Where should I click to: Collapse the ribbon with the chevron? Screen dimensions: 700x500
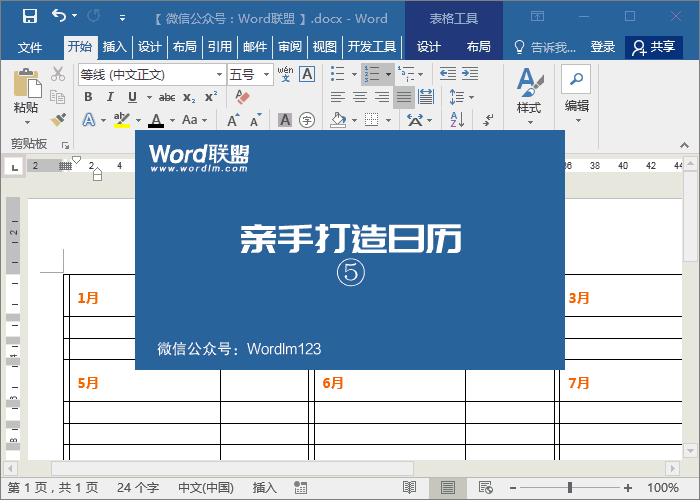[x=684, y=145]
